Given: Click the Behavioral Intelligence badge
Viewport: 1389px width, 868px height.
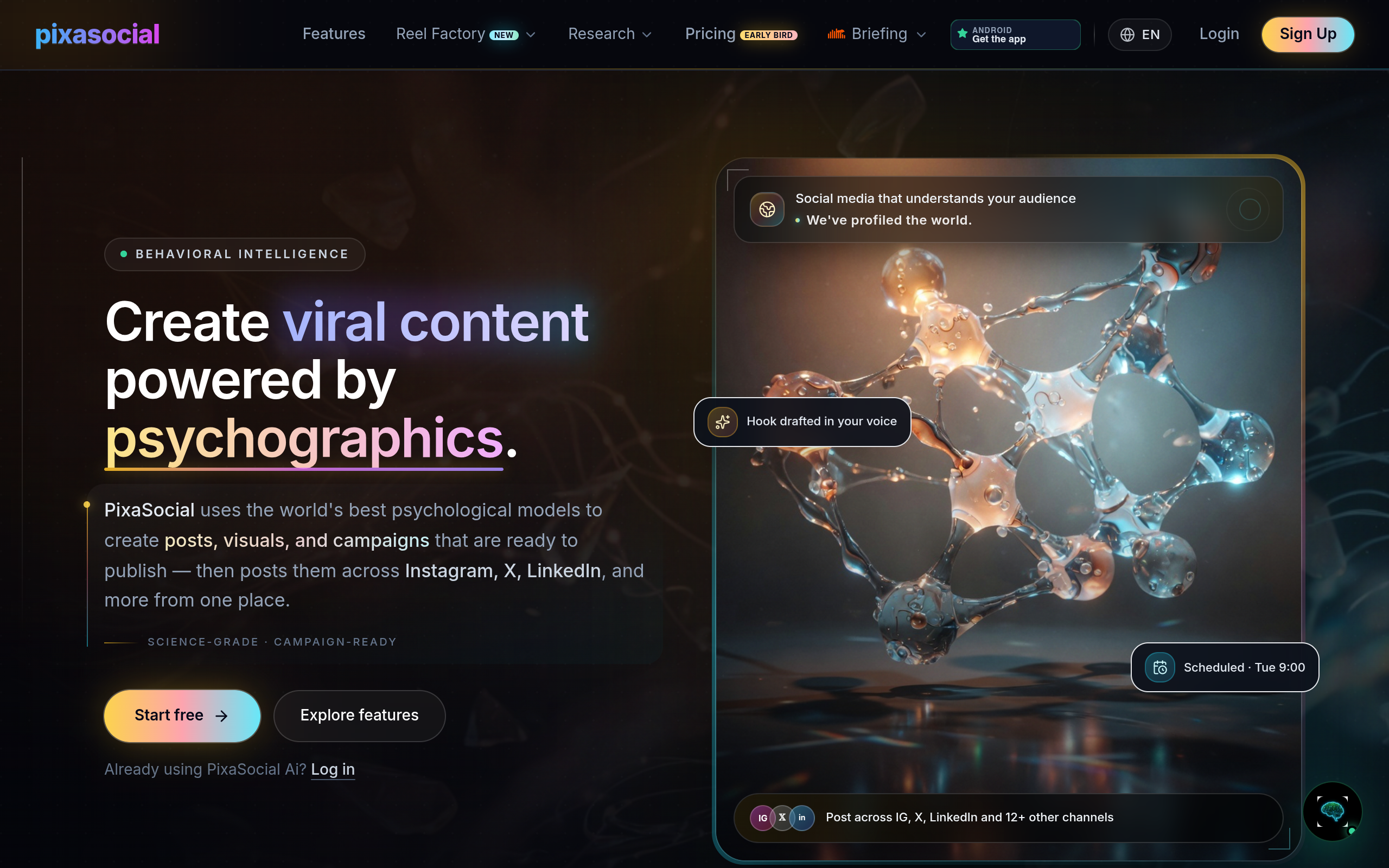Looking at the screenshot, I should (235, 254).
